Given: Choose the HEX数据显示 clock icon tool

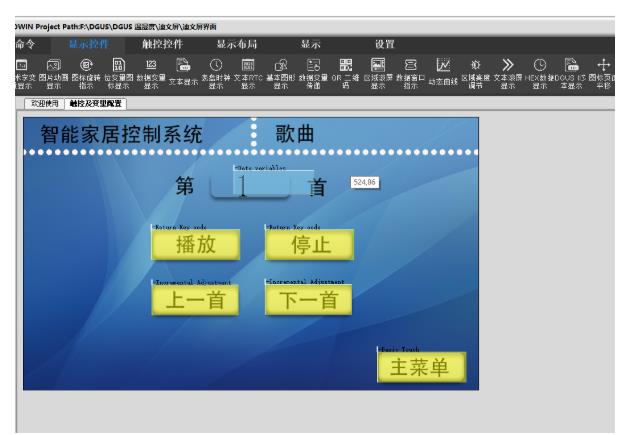Looking at the screenshot, I should pyautogui.click(x=540, y=74).
